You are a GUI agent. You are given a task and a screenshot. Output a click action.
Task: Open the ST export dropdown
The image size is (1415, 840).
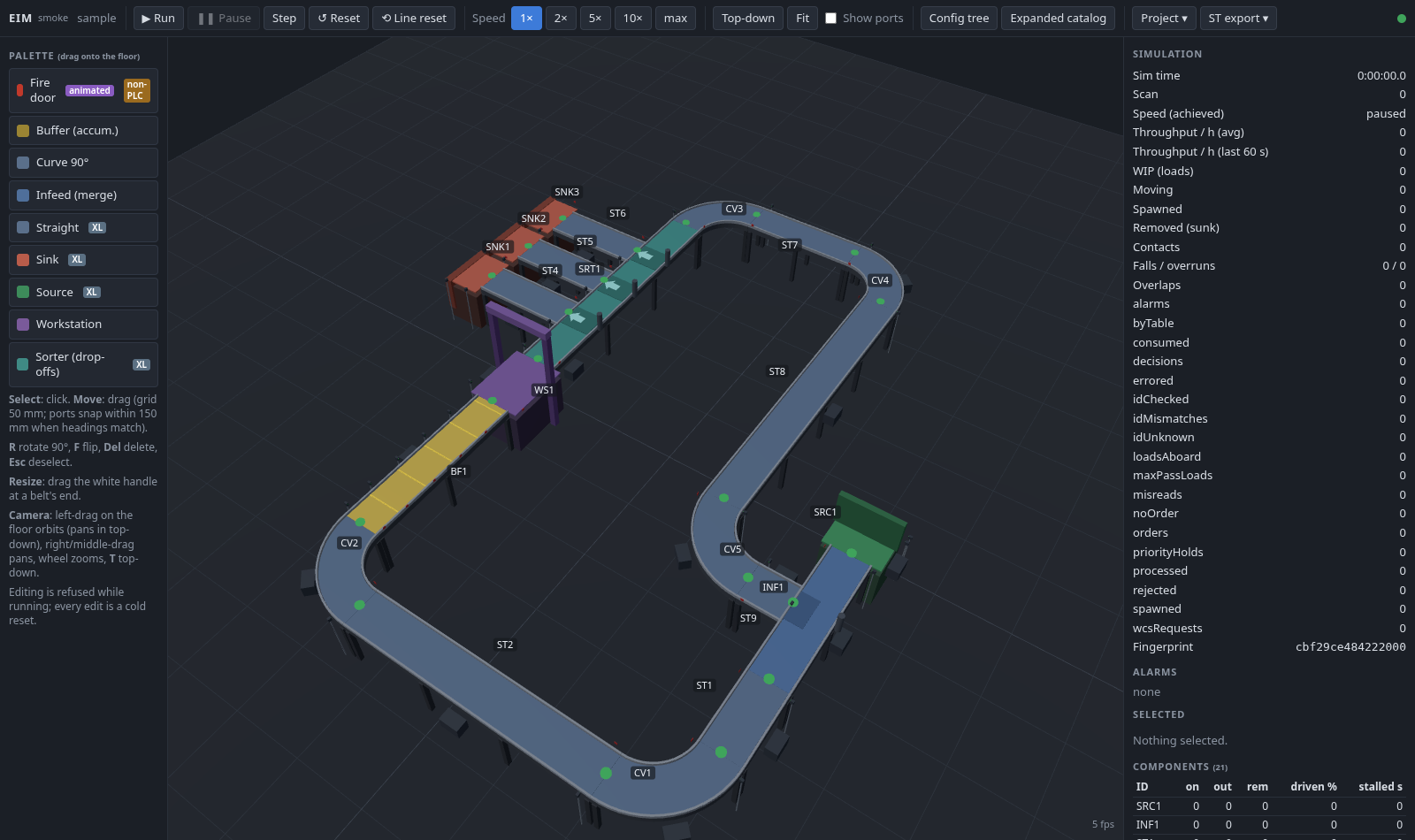click(1238, 18)
